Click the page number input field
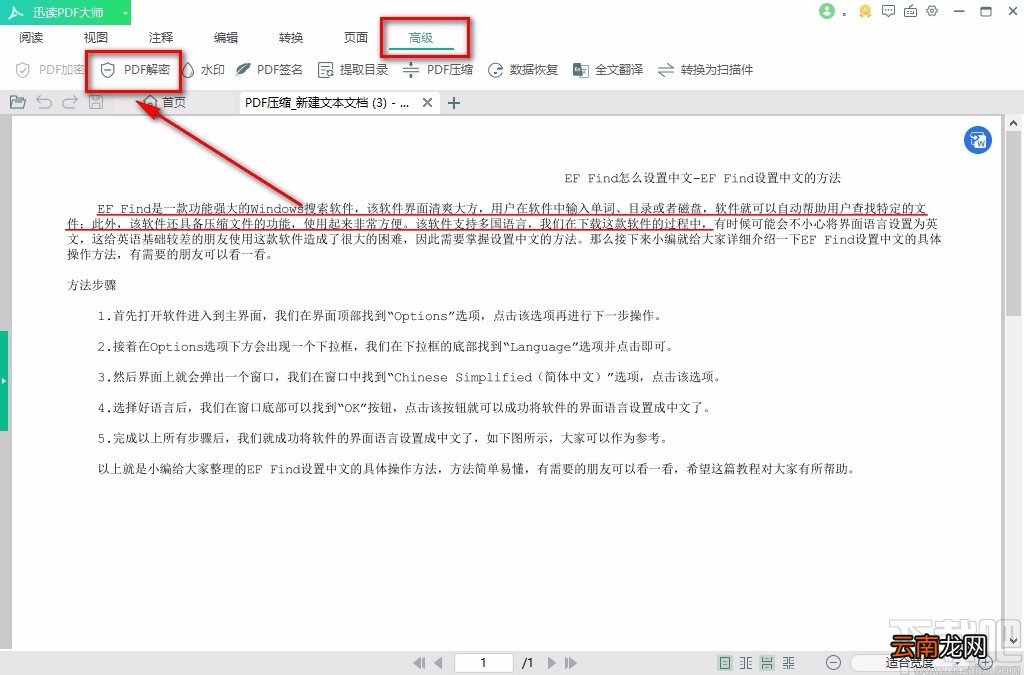The image size is (1024, 675). tap(483, 663)
